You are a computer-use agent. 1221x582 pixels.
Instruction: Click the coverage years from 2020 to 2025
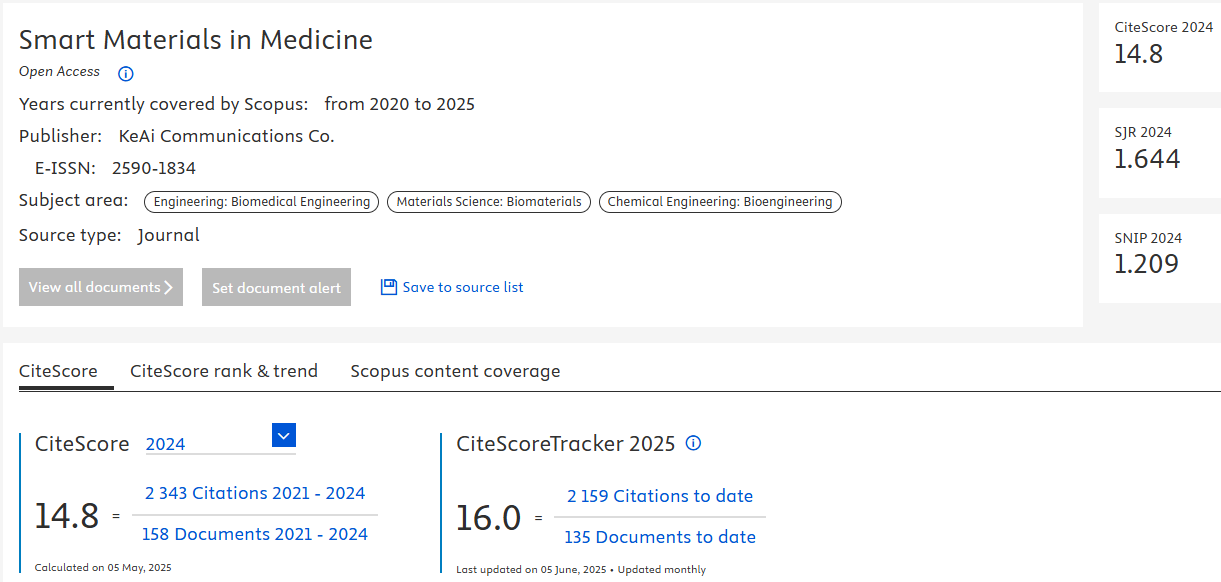tap(400, 104)
